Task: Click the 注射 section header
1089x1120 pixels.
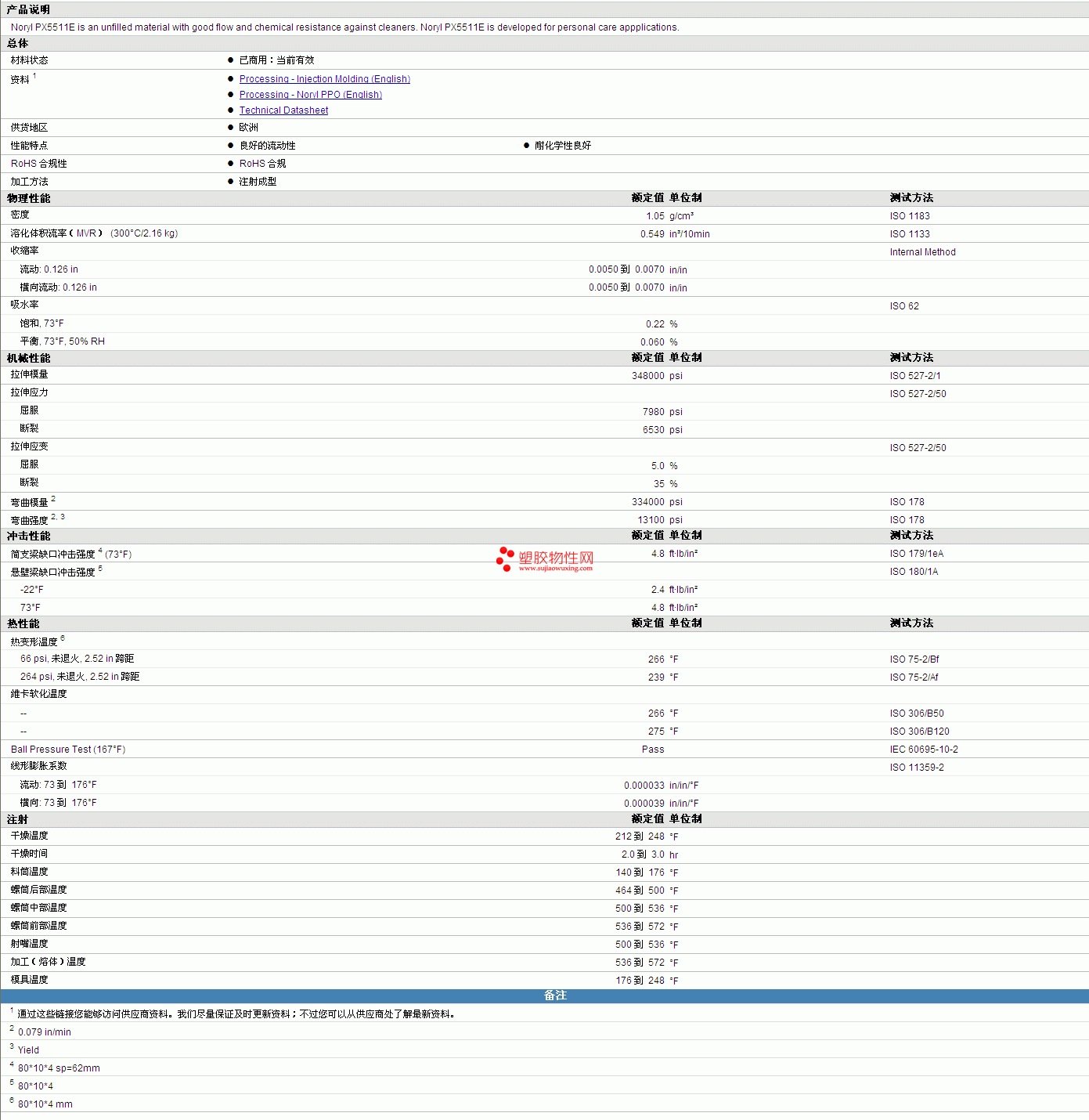Action: (x=18, y=820)
